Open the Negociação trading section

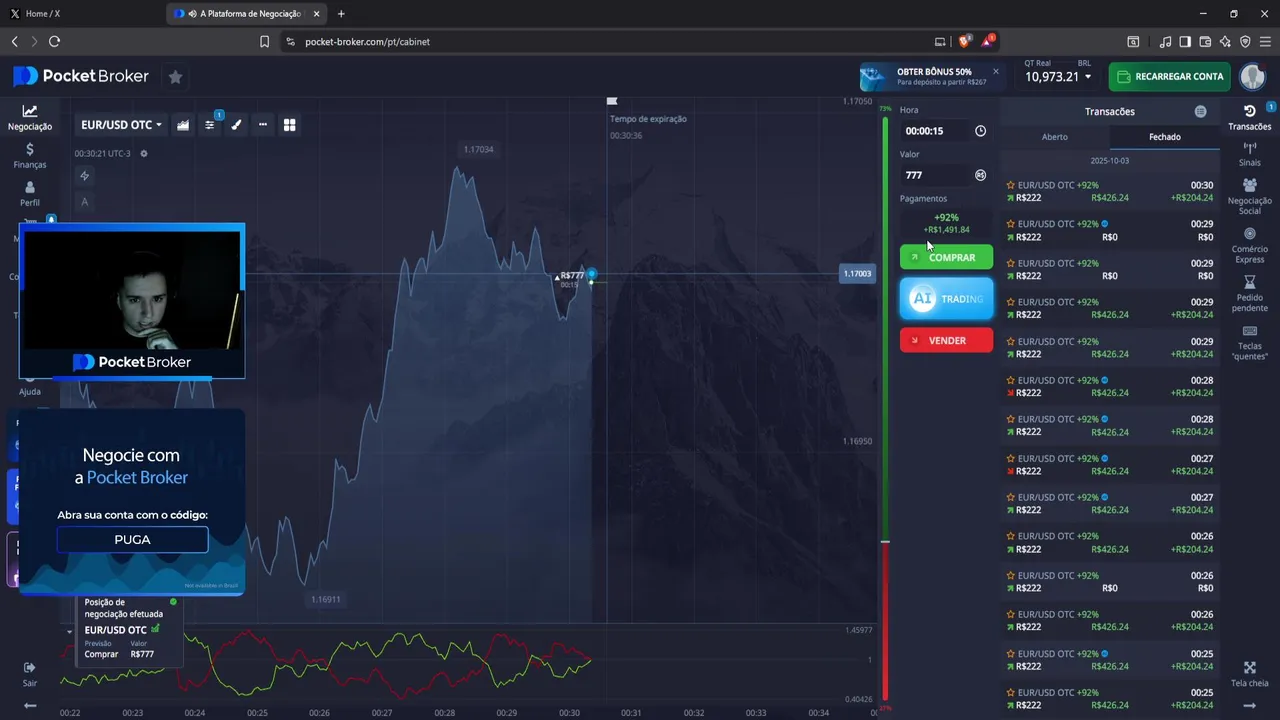coord(30,118)
